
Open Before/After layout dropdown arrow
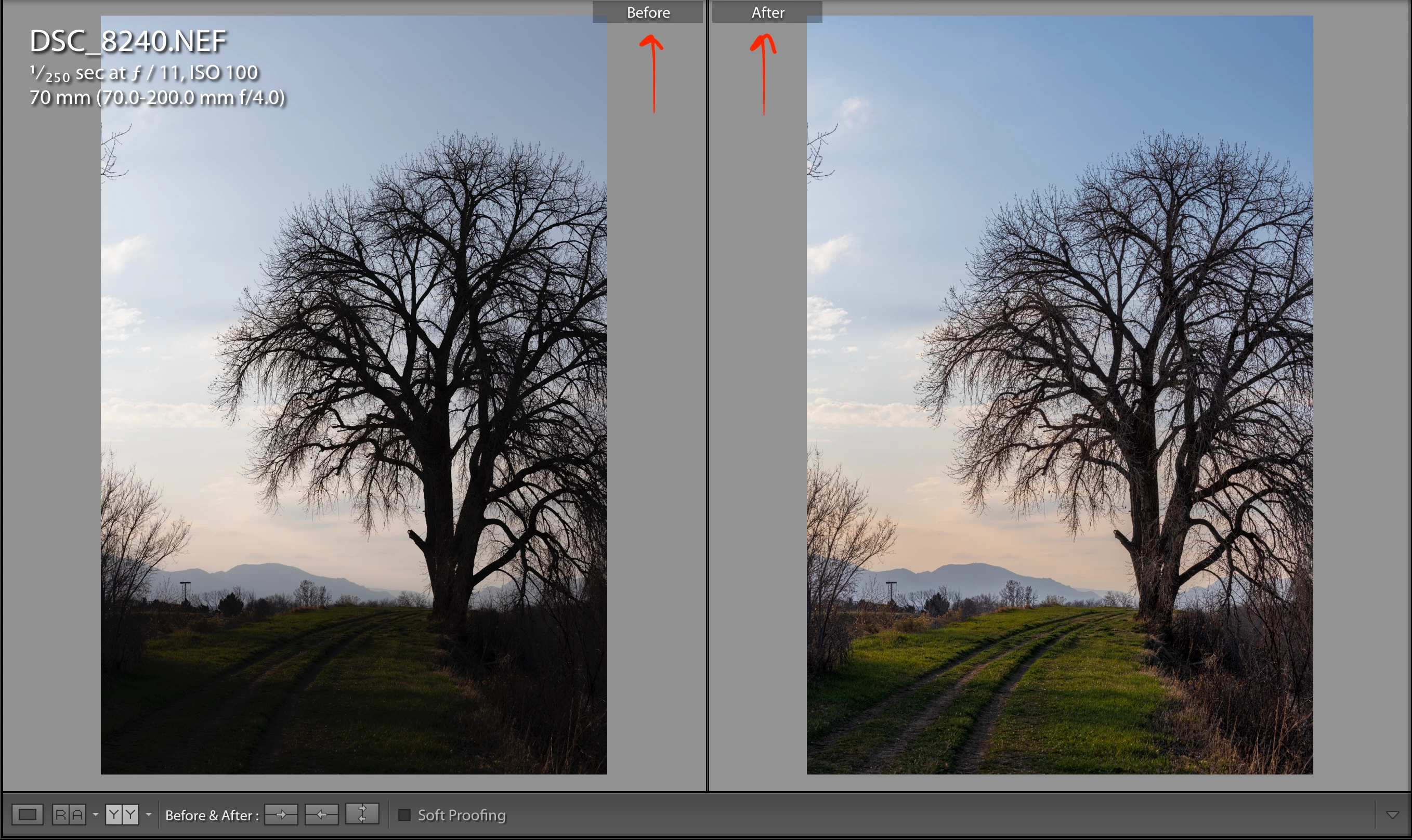tap(149, 815)
